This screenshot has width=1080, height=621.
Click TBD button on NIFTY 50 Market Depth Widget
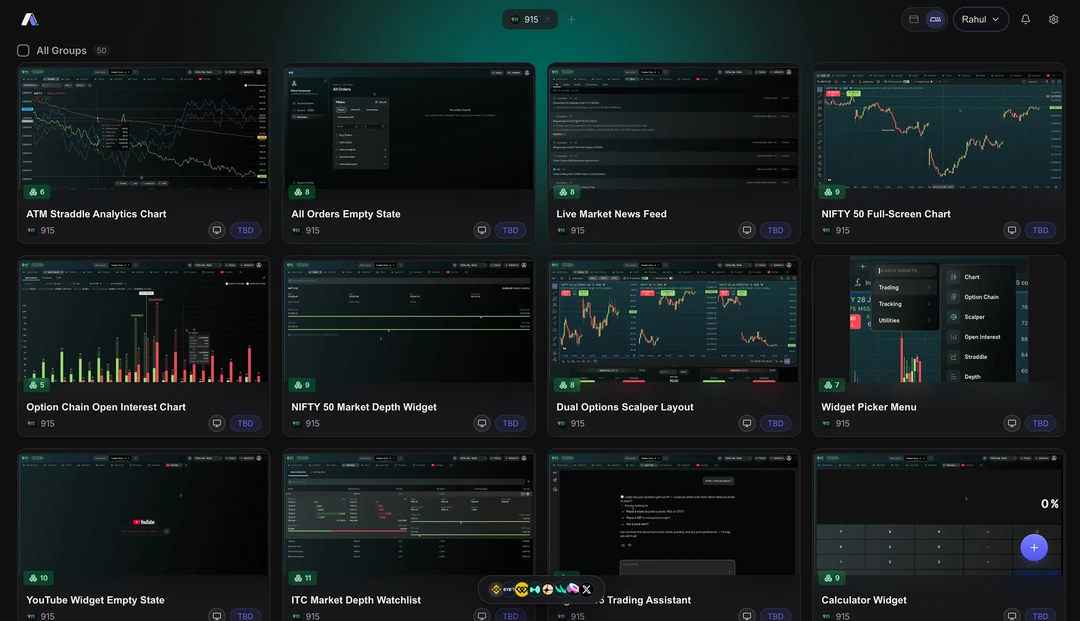[x=510, y=423]
